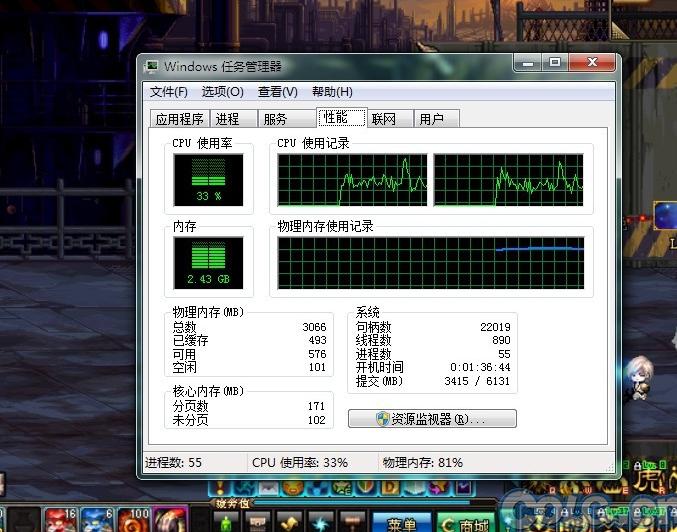
Task: Click the 内存 gauge showing 2.43 GB
Action: pos(209,263)
